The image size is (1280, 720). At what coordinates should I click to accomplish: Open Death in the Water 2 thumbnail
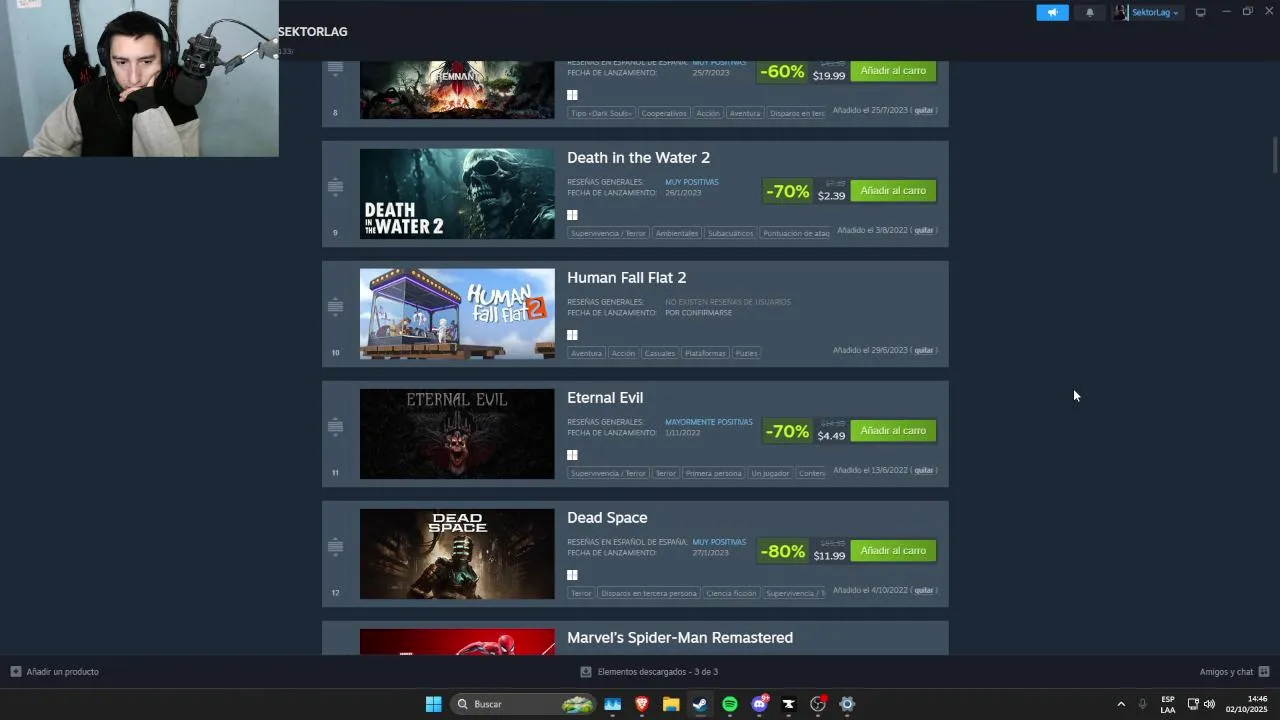click(x=457, y=194)
